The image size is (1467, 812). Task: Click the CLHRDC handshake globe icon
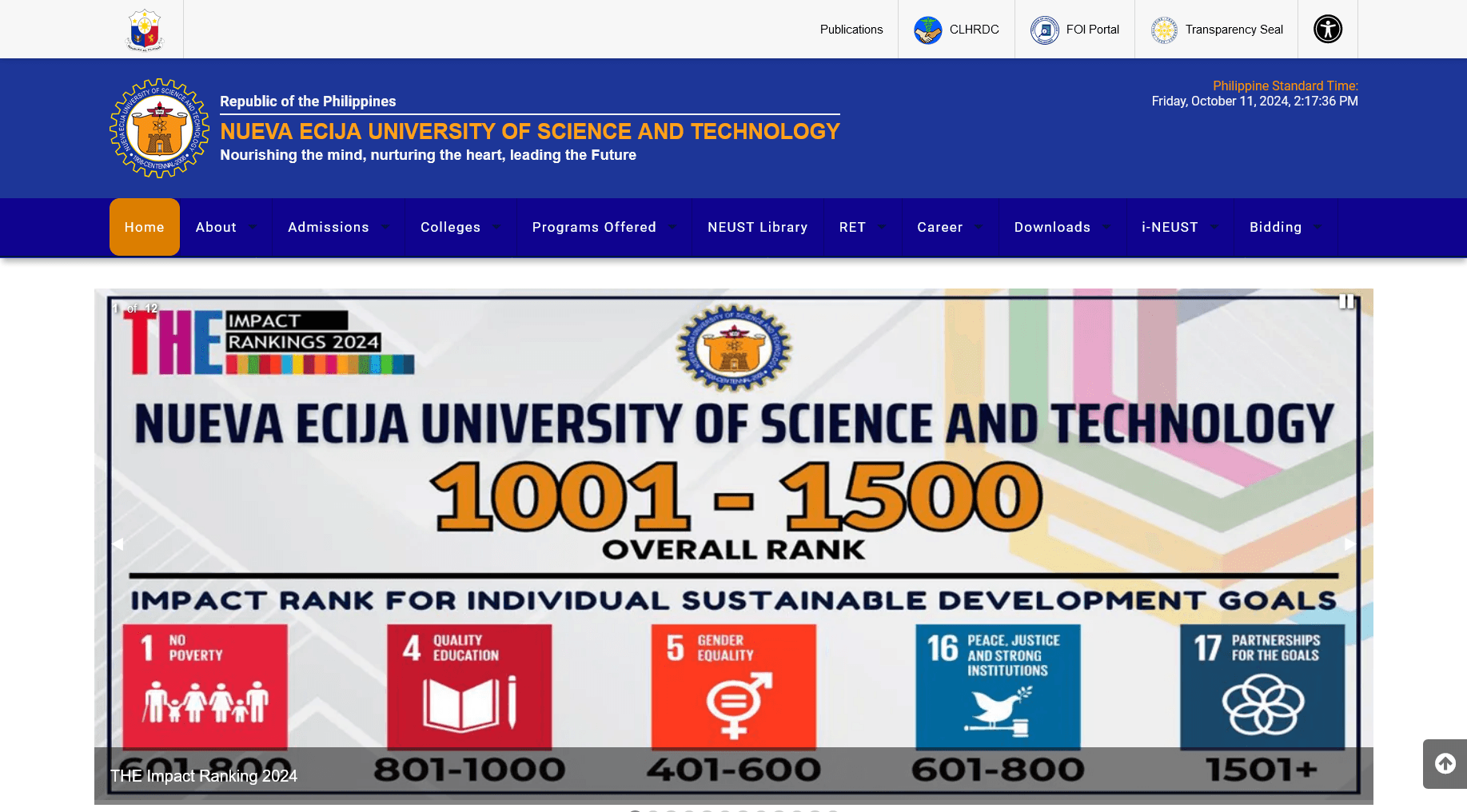point(928,30)
